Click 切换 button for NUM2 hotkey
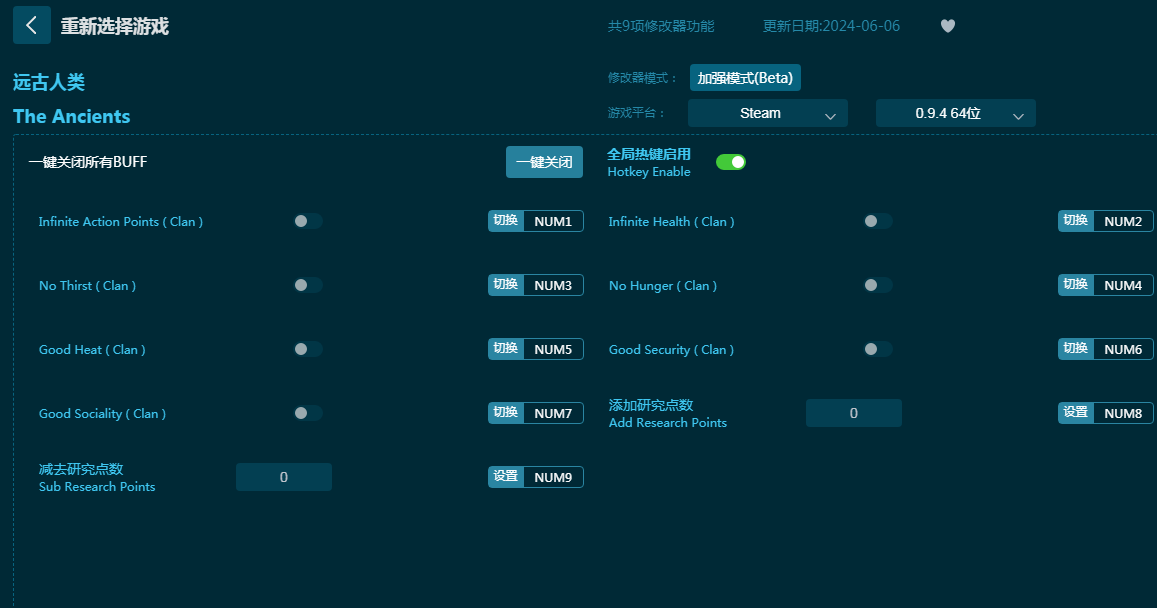Viewport: 1157px width, 608px height. point(1076,221)
